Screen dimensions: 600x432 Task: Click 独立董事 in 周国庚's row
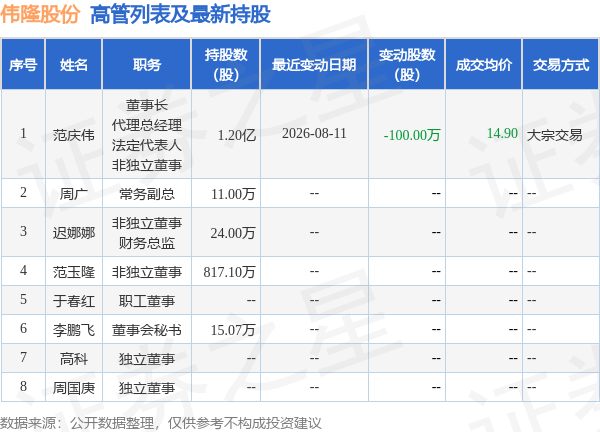point(147,388)
